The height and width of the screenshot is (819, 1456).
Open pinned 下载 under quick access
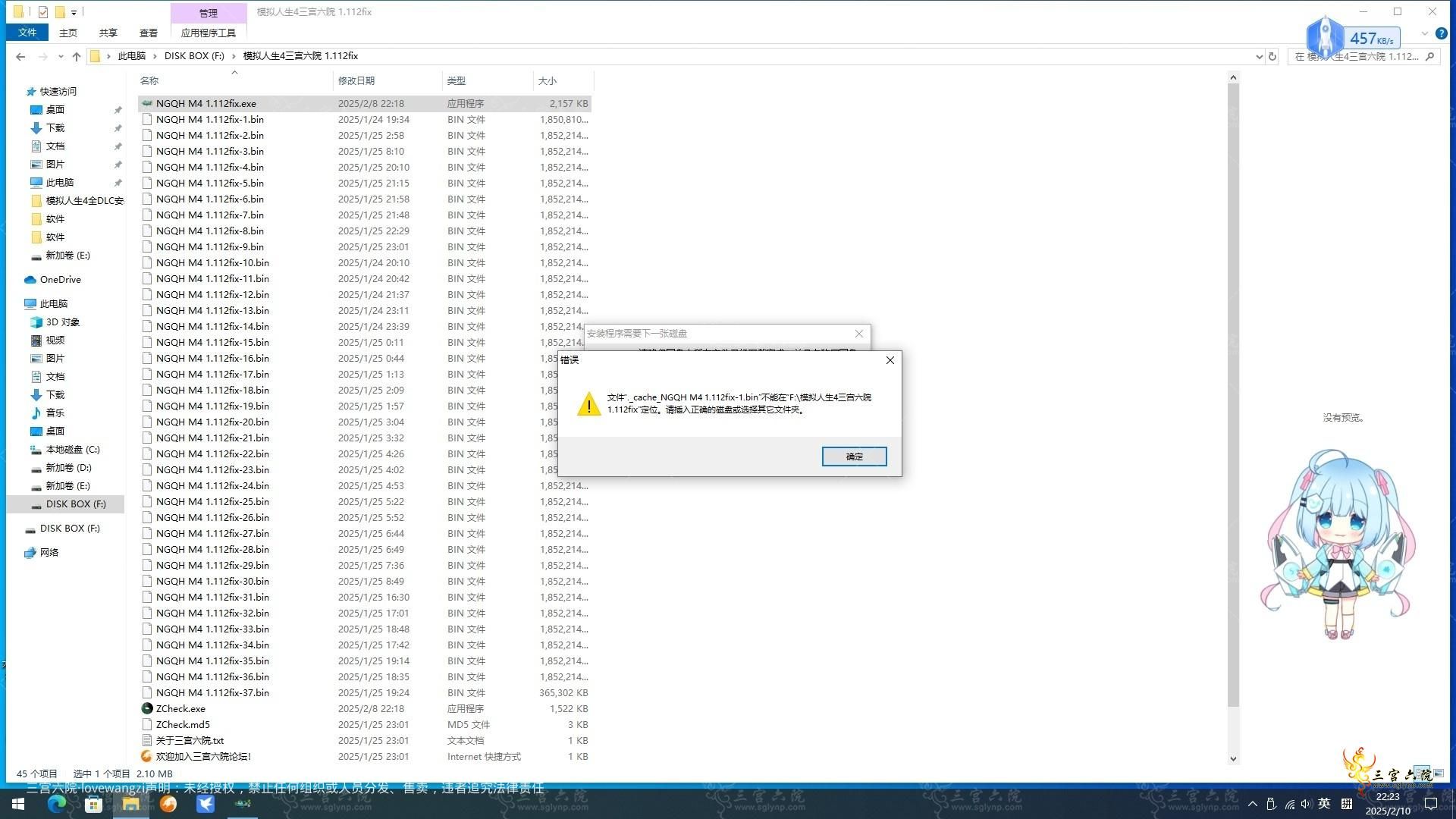[55, 128]
